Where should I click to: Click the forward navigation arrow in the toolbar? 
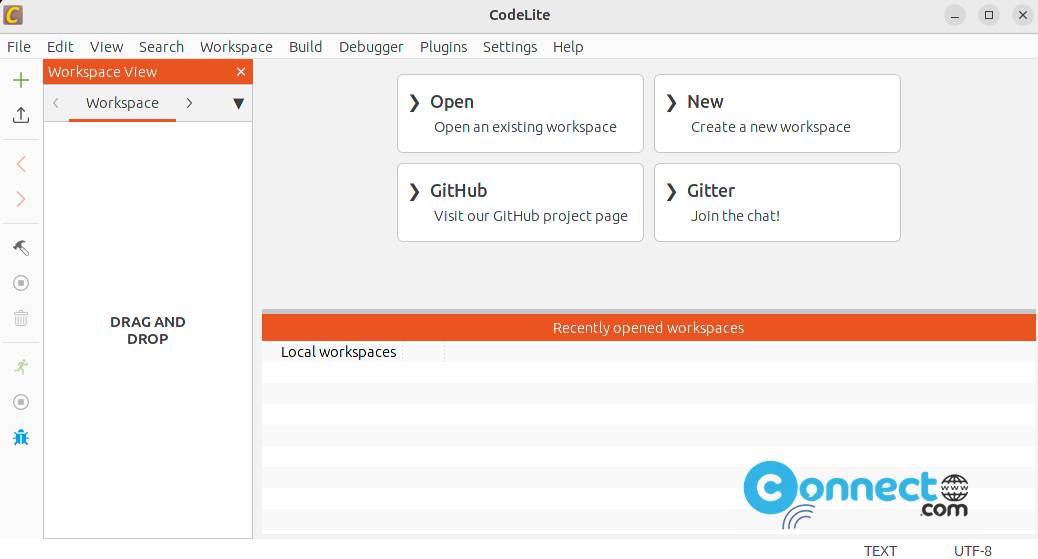pyautogui.click(x=21, y=199)
